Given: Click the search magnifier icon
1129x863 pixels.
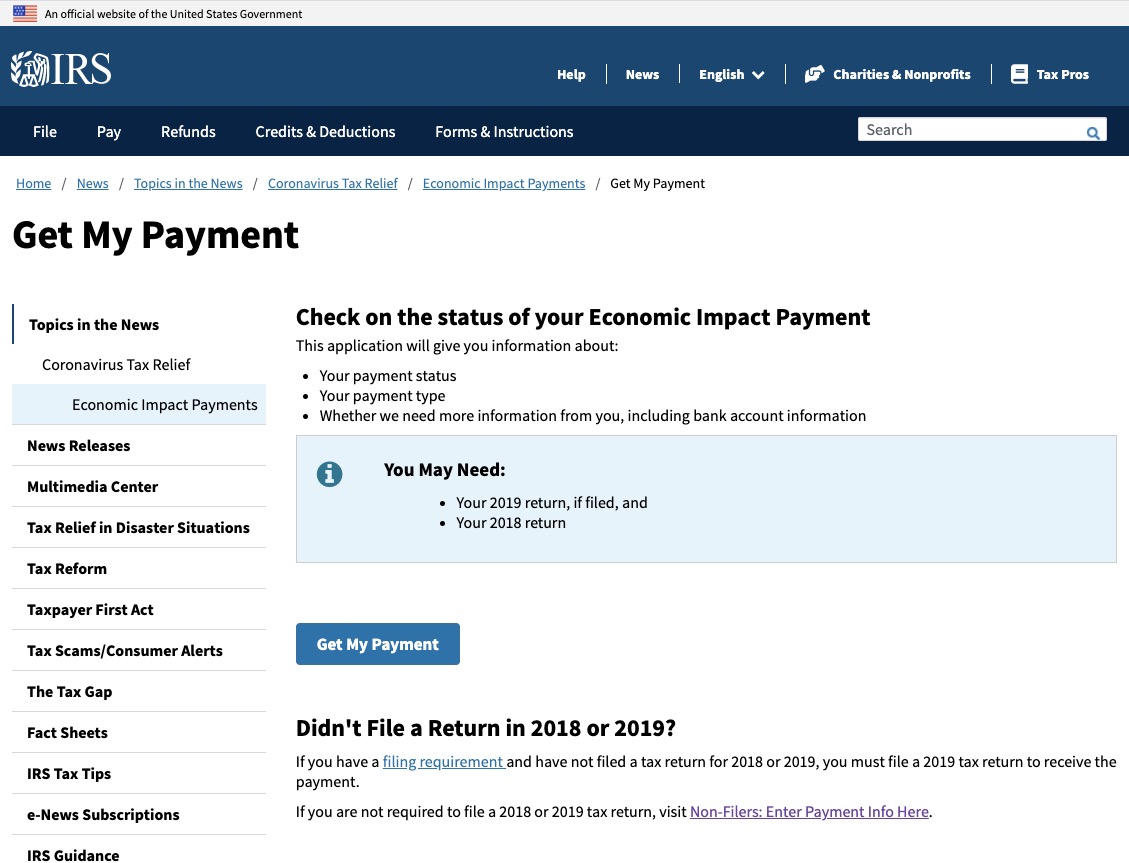Looking at the screenshot, I should (x=1092, y=132).
